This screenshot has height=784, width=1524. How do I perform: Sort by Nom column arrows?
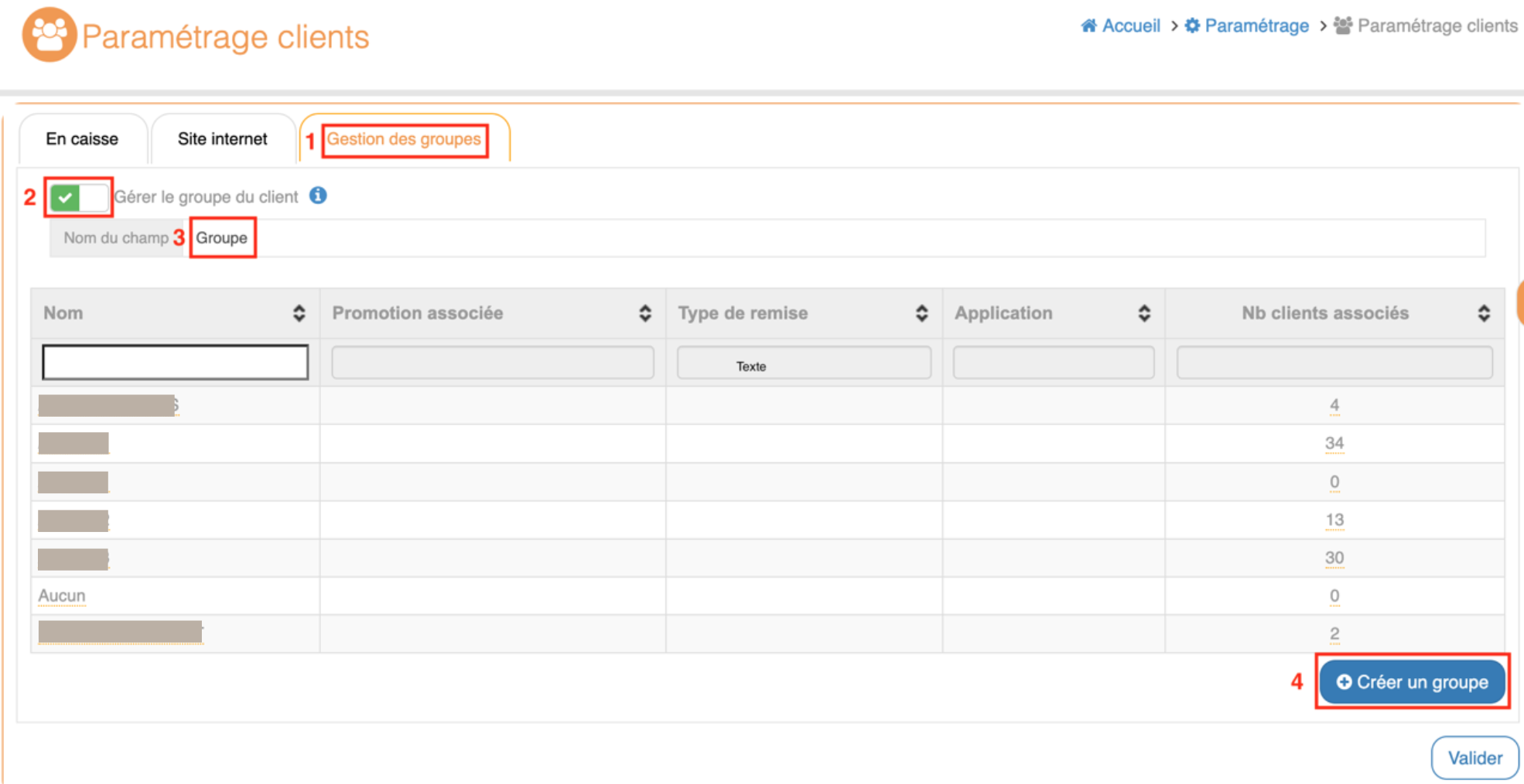point(299,313)
